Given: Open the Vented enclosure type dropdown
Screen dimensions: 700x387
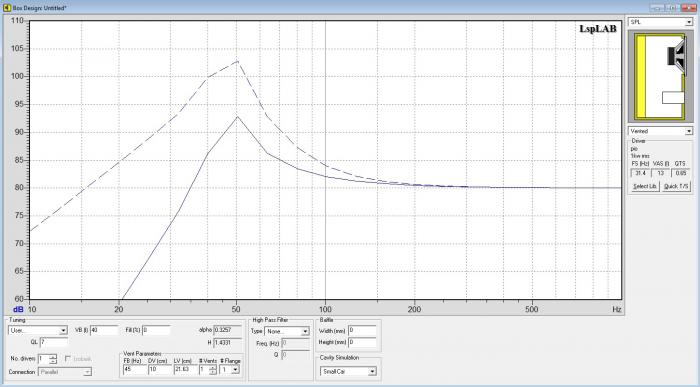Looking at the screenshot, I should pos(660,131).
